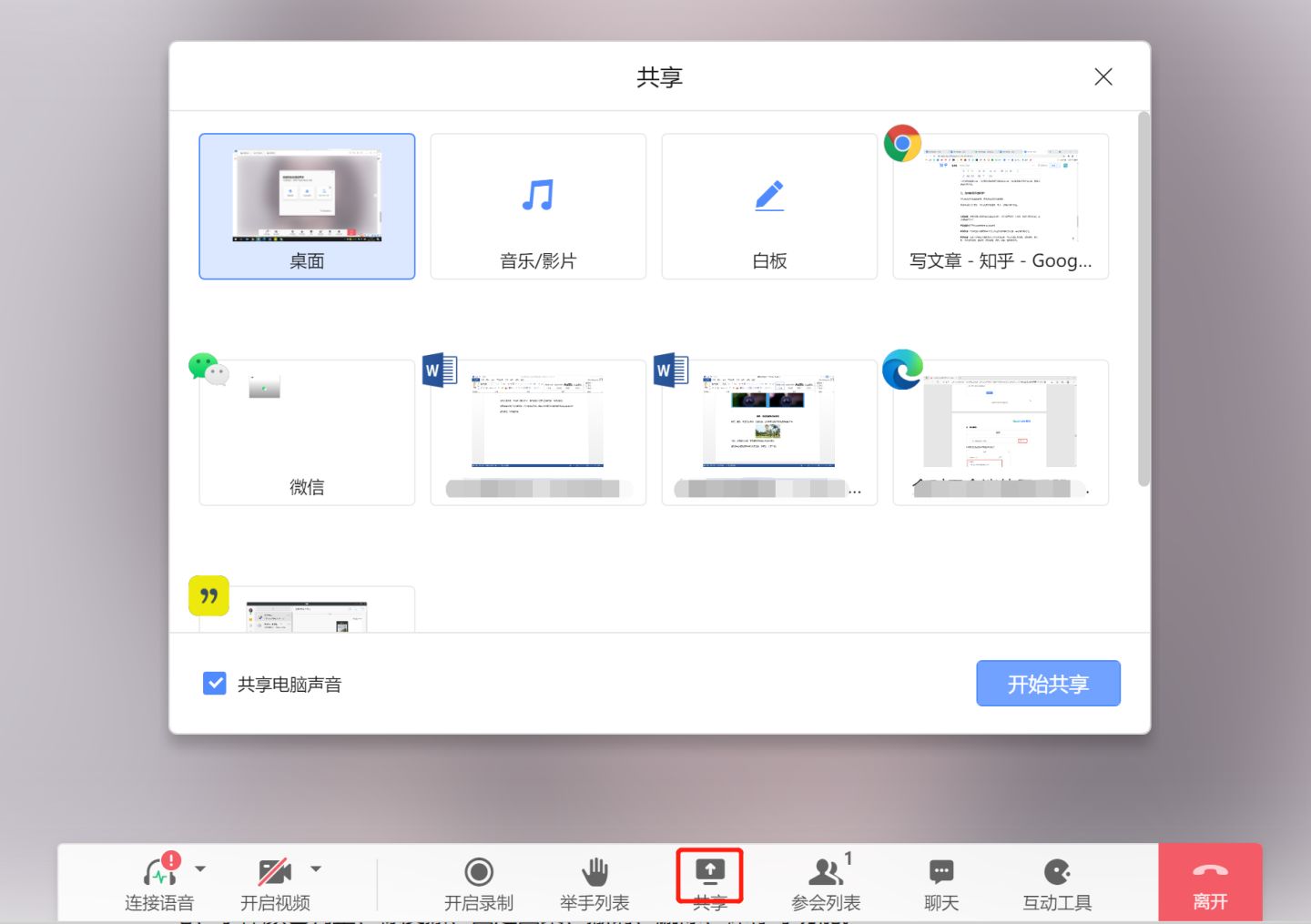The image size is (1311, 924).
Task: Select the Edge browser window thumbnail
Action: [x=1000, y=432]
